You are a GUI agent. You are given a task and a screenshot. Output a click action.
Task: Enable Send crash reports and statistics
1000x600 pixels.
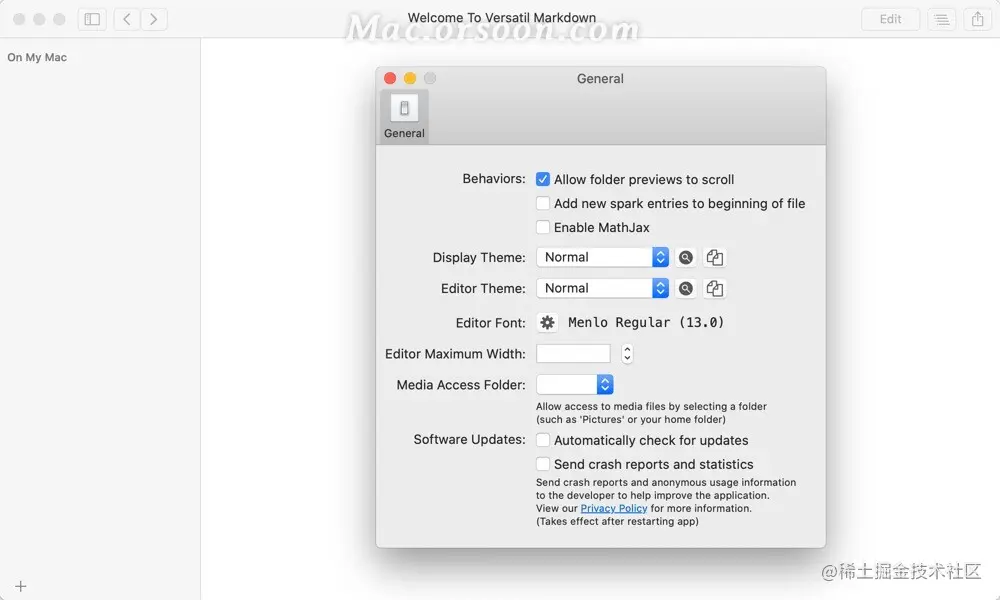coord(543,464)
